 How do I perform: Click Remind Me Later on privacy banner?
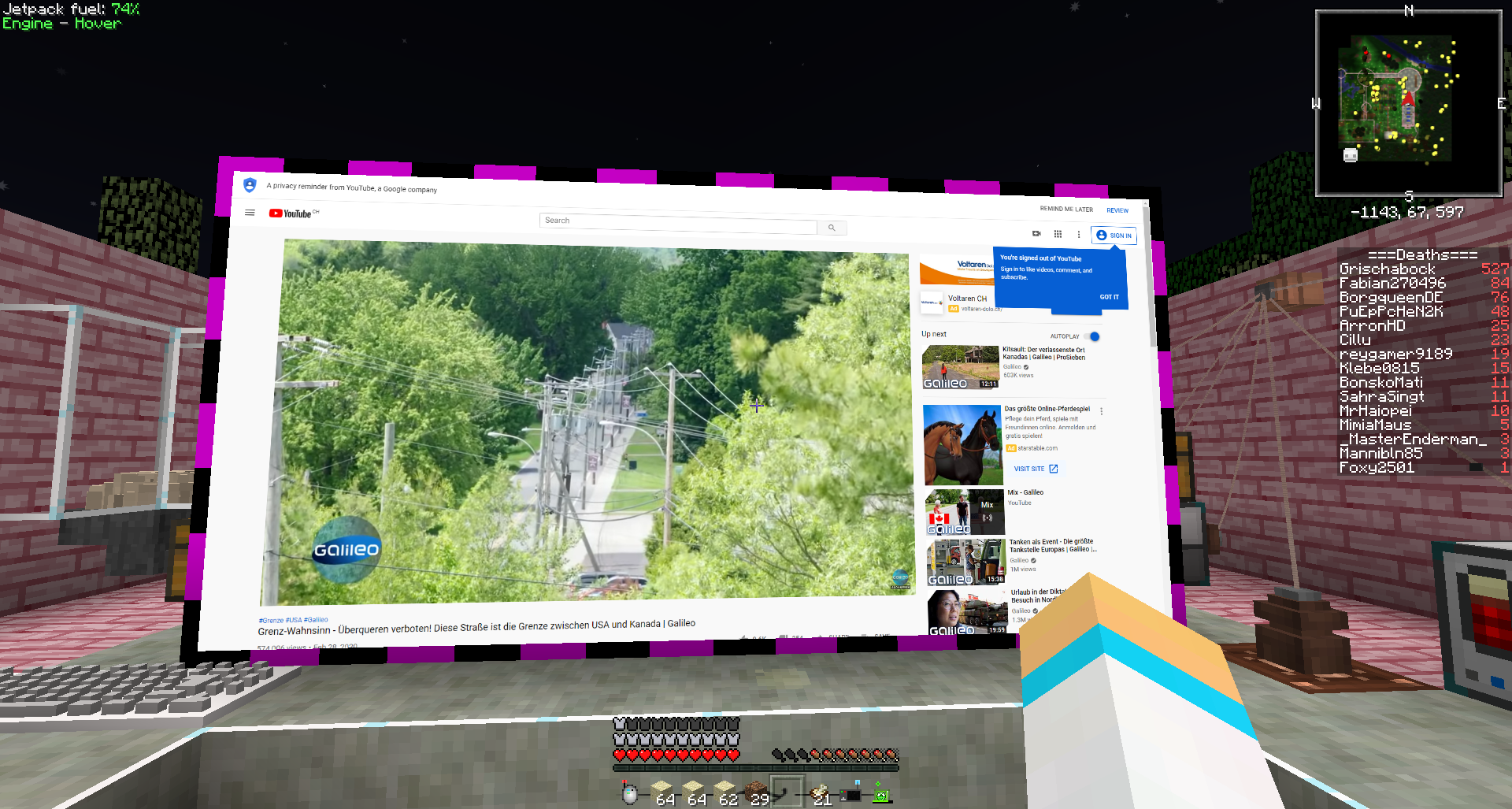click(1065, 210)
